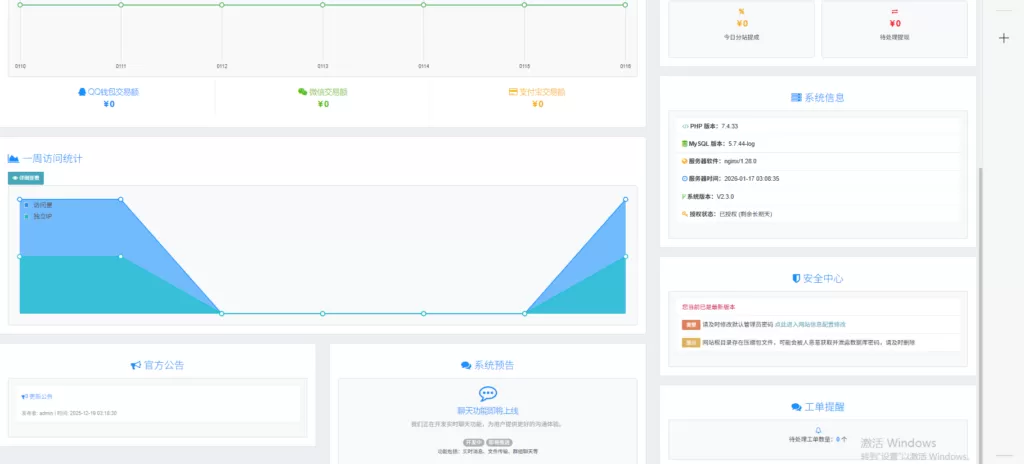Click the 今日分站提成 stat card
Image resolution: width=1024 pixels, height=464 pixels.
(741, 28)
